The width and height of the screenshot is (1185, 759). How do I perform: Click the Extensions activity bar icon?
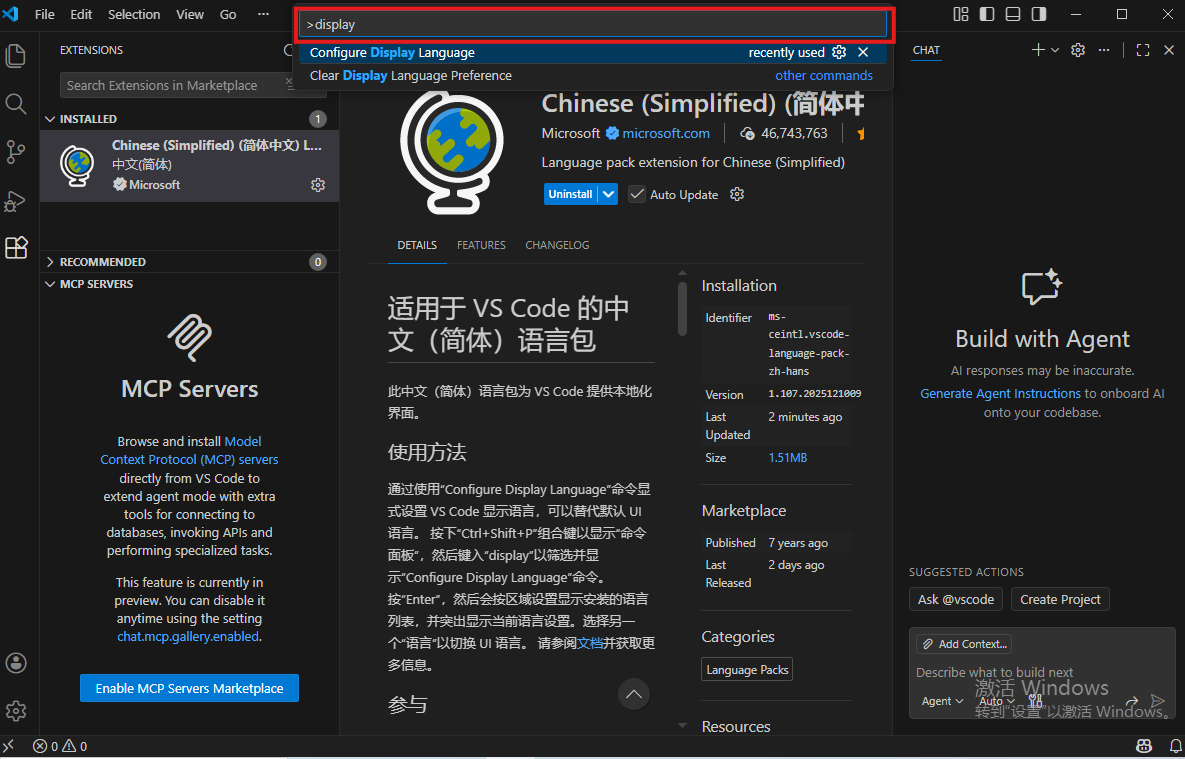(16, 248)
